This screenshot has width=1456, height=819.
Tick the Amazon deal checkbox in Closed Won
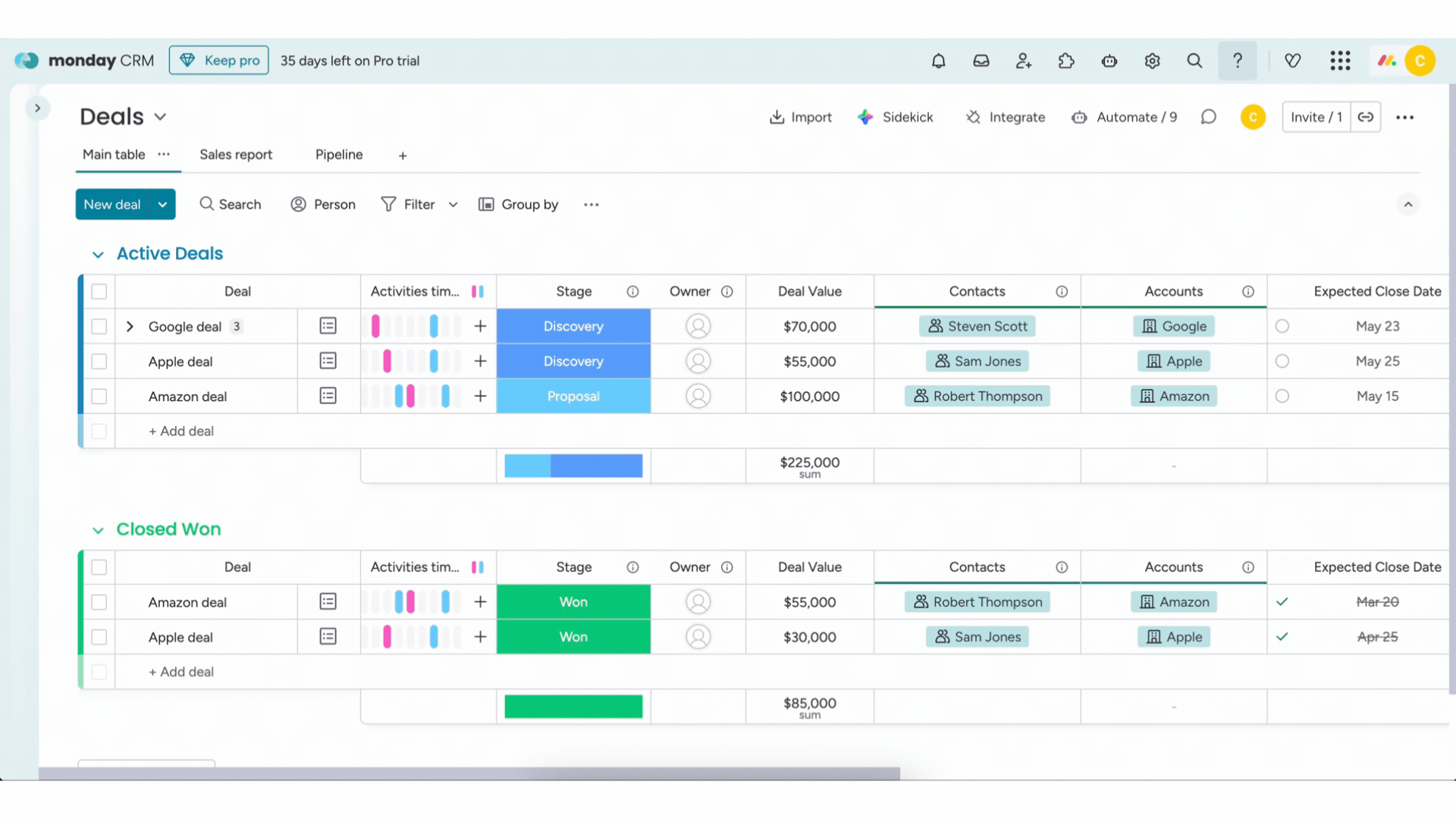[99, 602]
